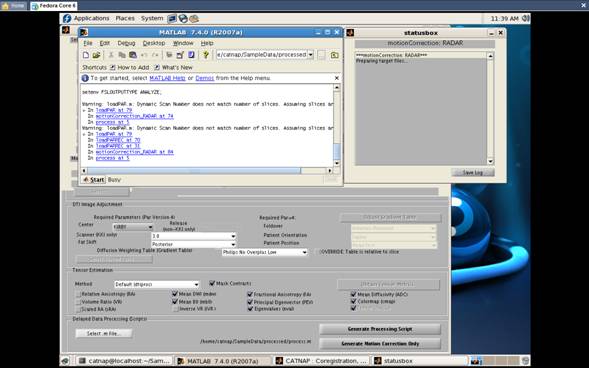Click the open file icon in MATLAB toolbar
The width and height of the screenshot is (589, 368).
tap(96, 55)
